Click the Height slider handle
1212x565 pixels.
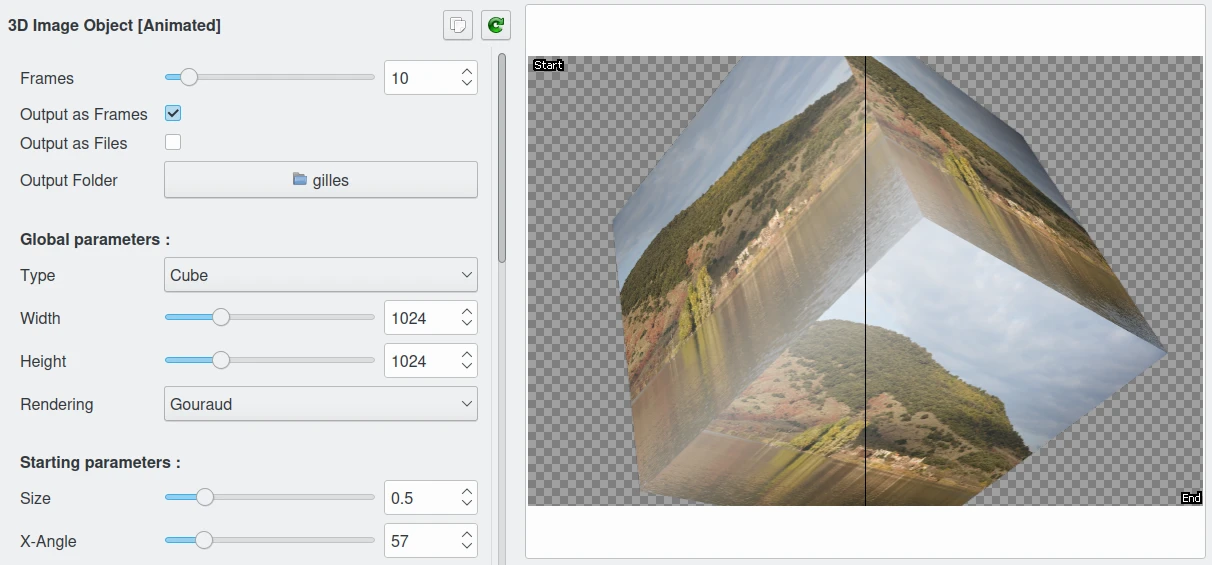(221, 360)
